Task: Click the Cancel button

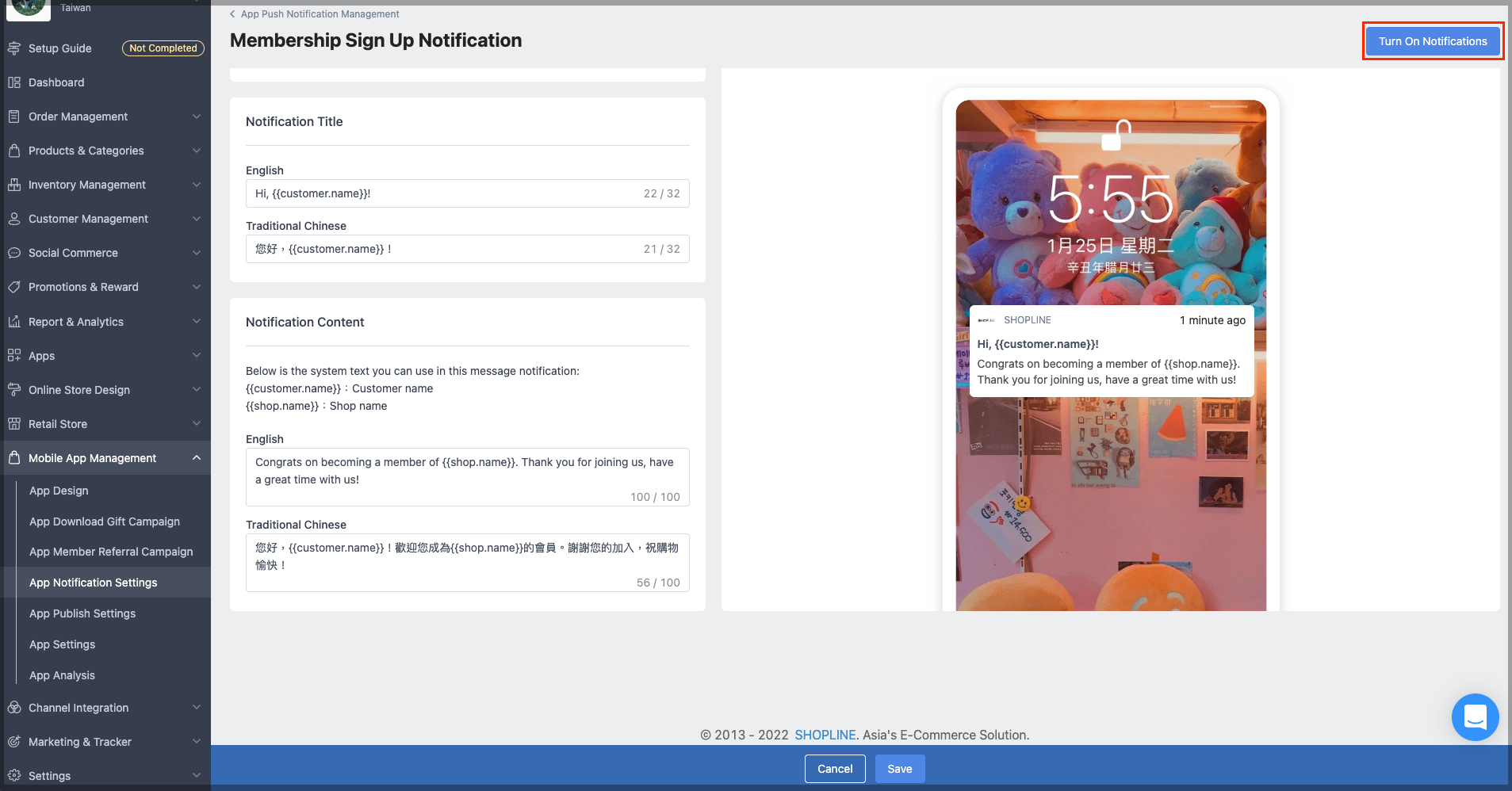Action: (x=835, y=769)
